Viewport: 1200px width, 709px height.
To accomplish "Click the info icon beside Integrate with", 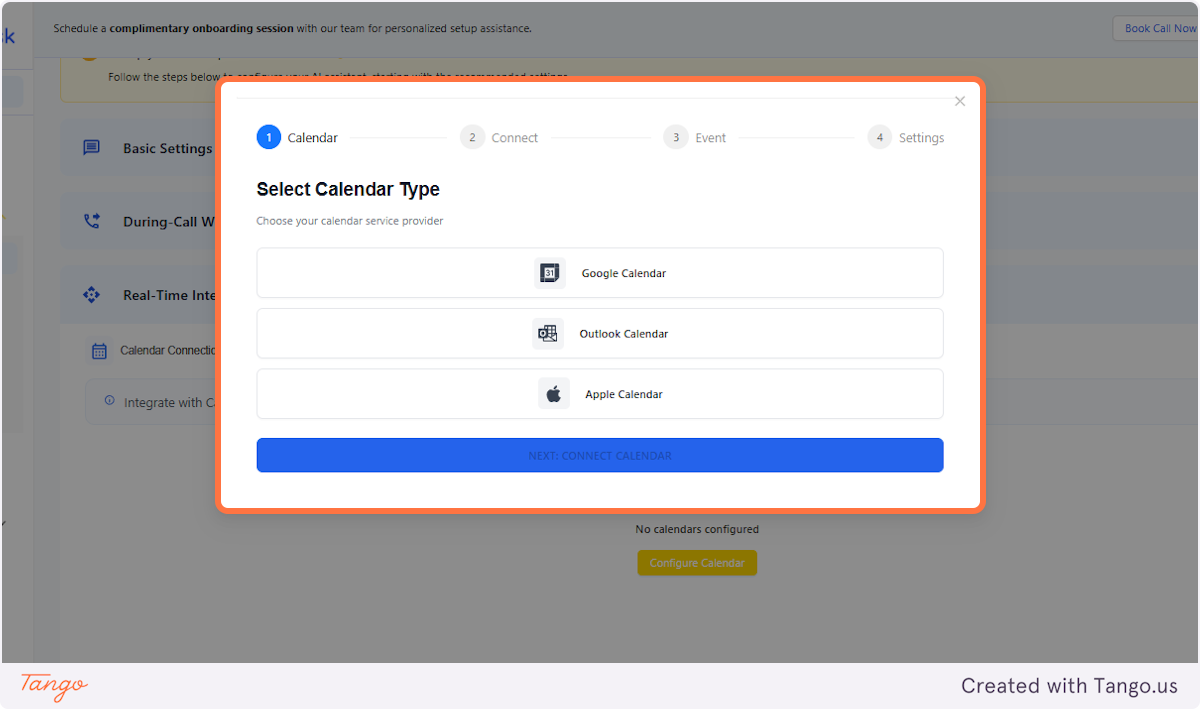I will (x=110, y=401).
